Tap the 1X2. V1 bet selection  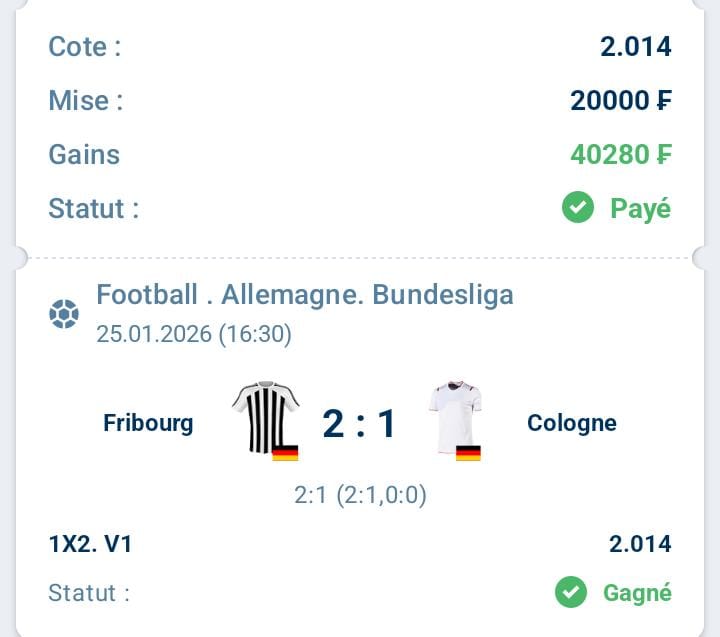coord(90,544)
